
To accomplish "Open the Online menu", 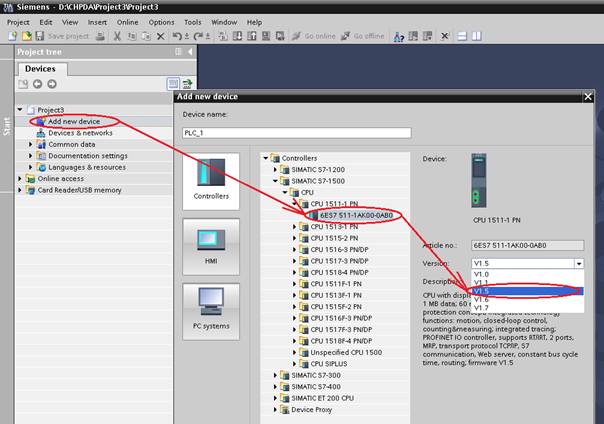I will [127, 21].
